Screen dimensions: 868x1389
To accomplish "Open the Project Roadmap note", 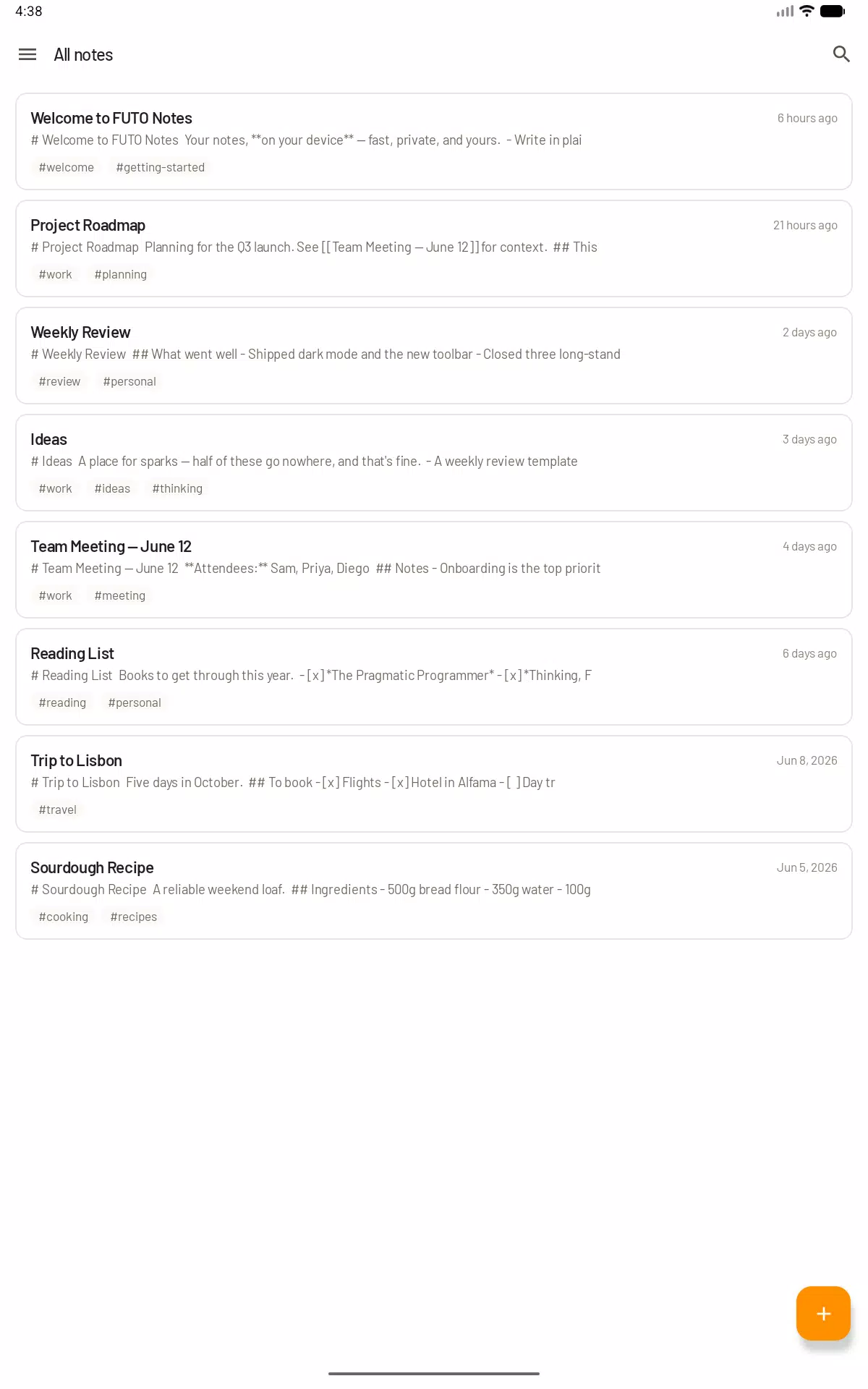I will (x=434, y=248).
